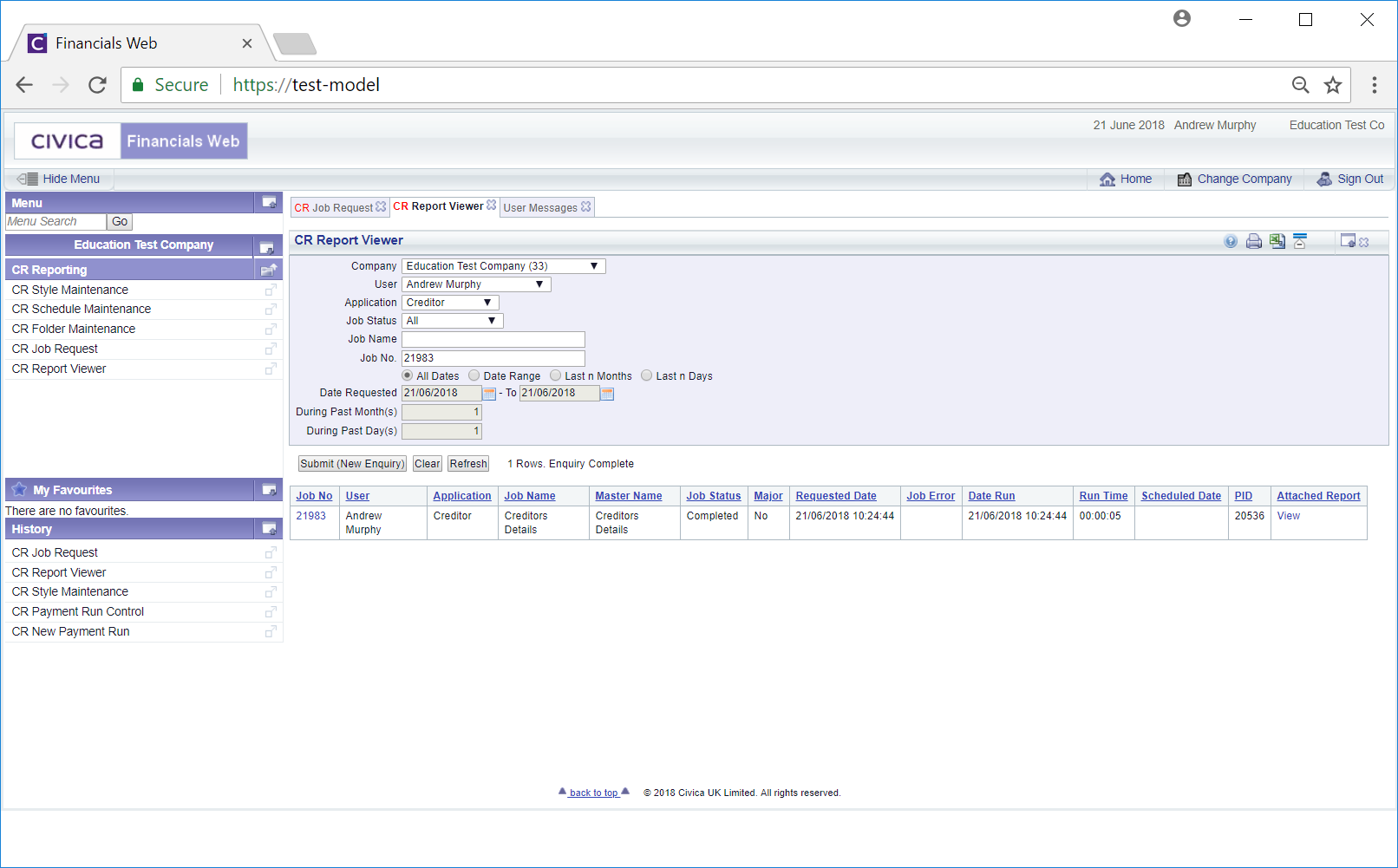Open the Application dropdown showing Creditor

451,303
